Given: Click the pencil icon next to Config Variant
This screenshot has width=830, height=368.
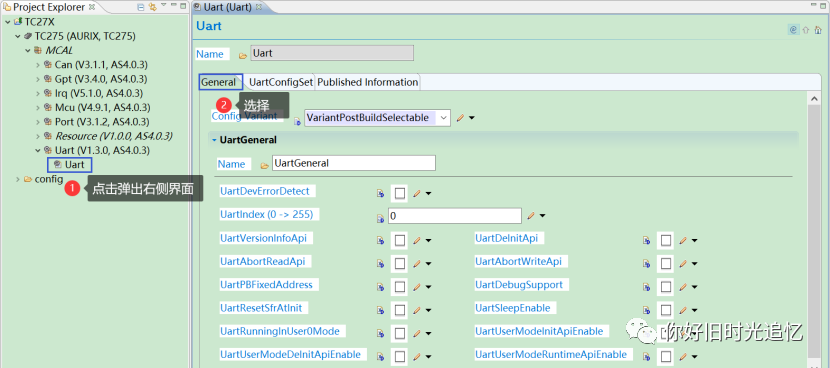Looking at the screenshot, I should 461,118.
